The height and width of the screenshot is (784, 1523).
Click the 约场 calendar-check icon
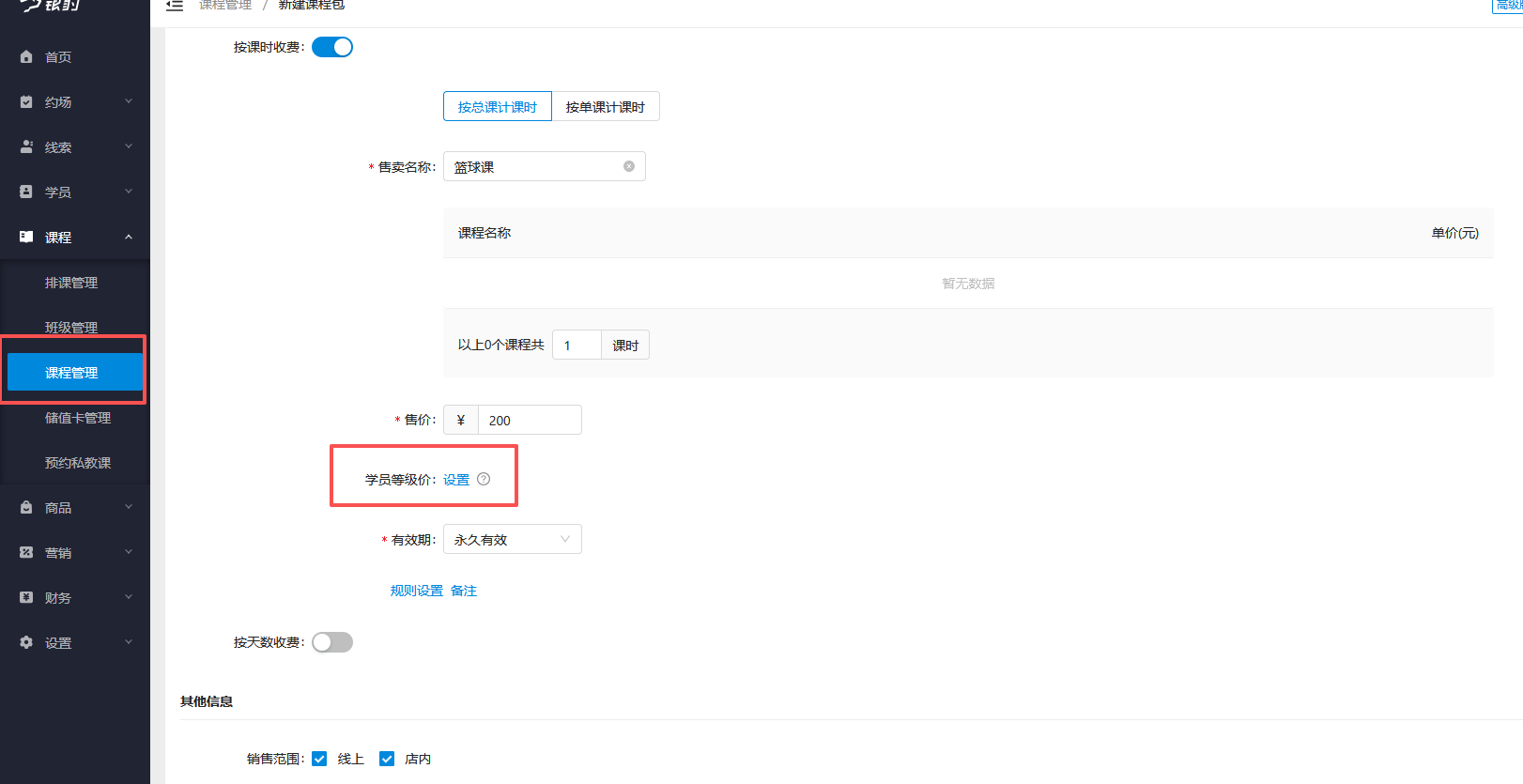26,102
